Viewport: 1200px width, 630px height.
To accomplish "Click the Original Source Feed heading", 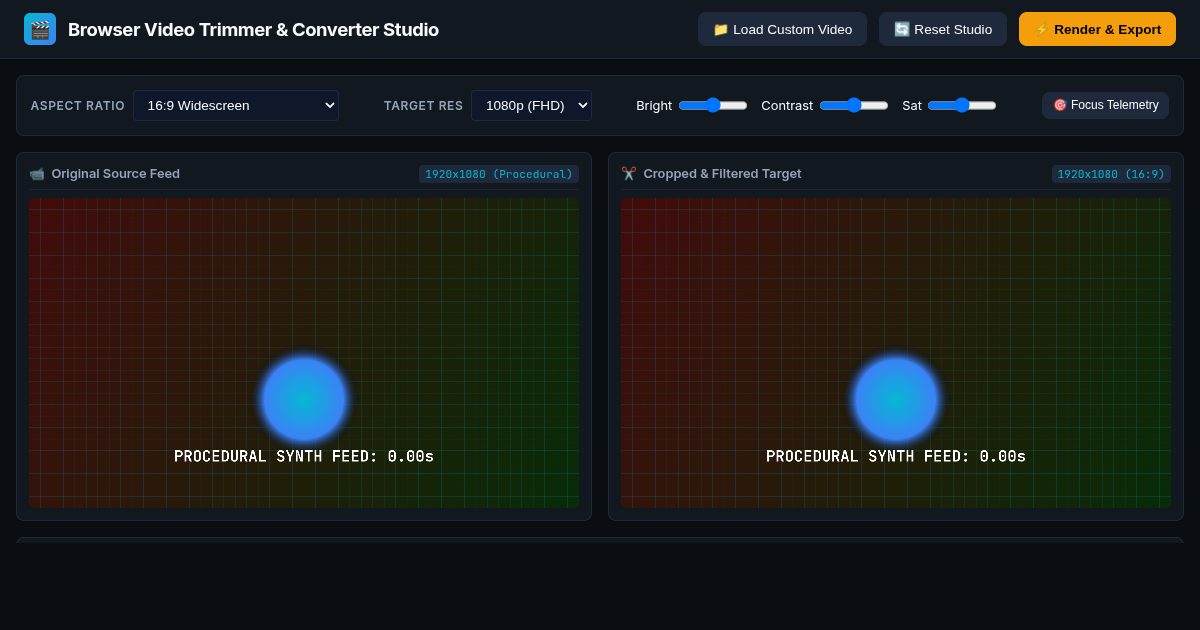I will click(116, 174).
